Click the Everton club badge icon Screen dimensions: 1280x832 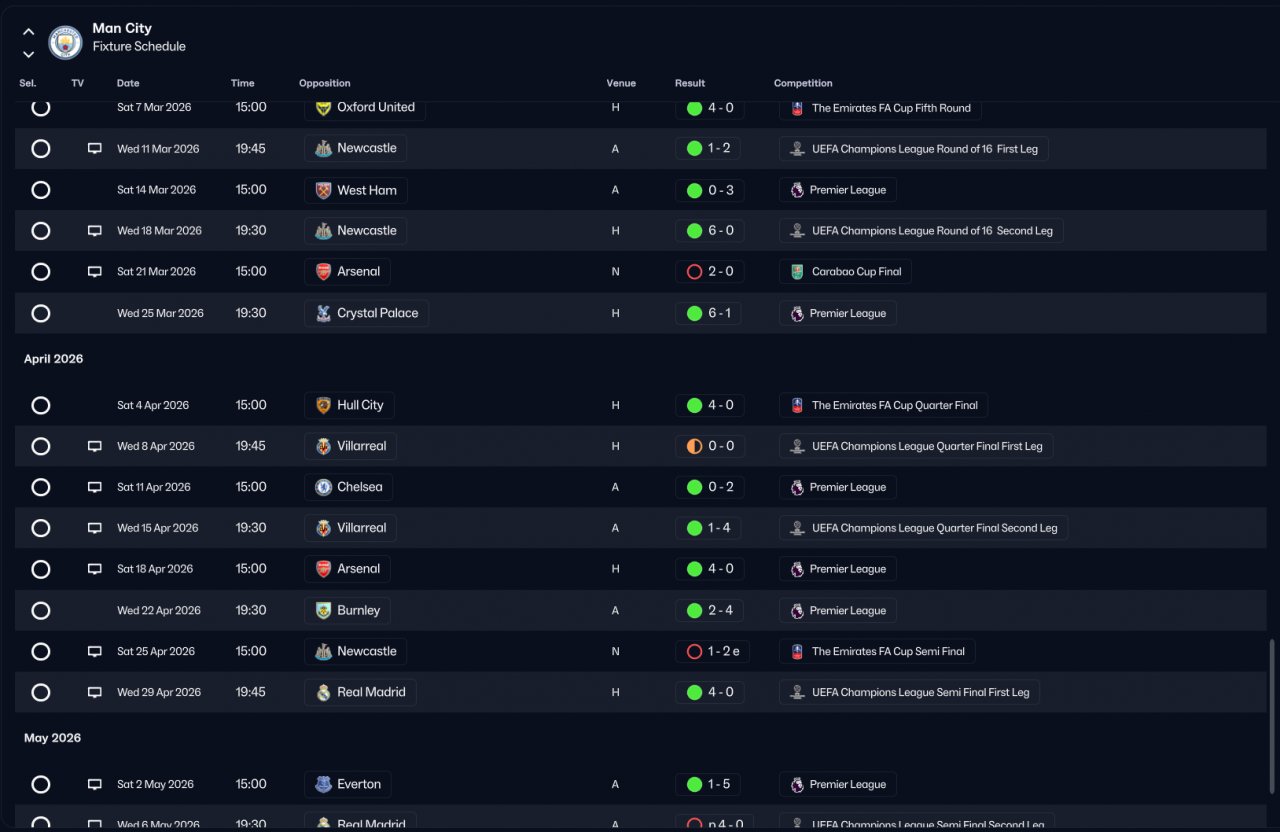coord(323,784)
